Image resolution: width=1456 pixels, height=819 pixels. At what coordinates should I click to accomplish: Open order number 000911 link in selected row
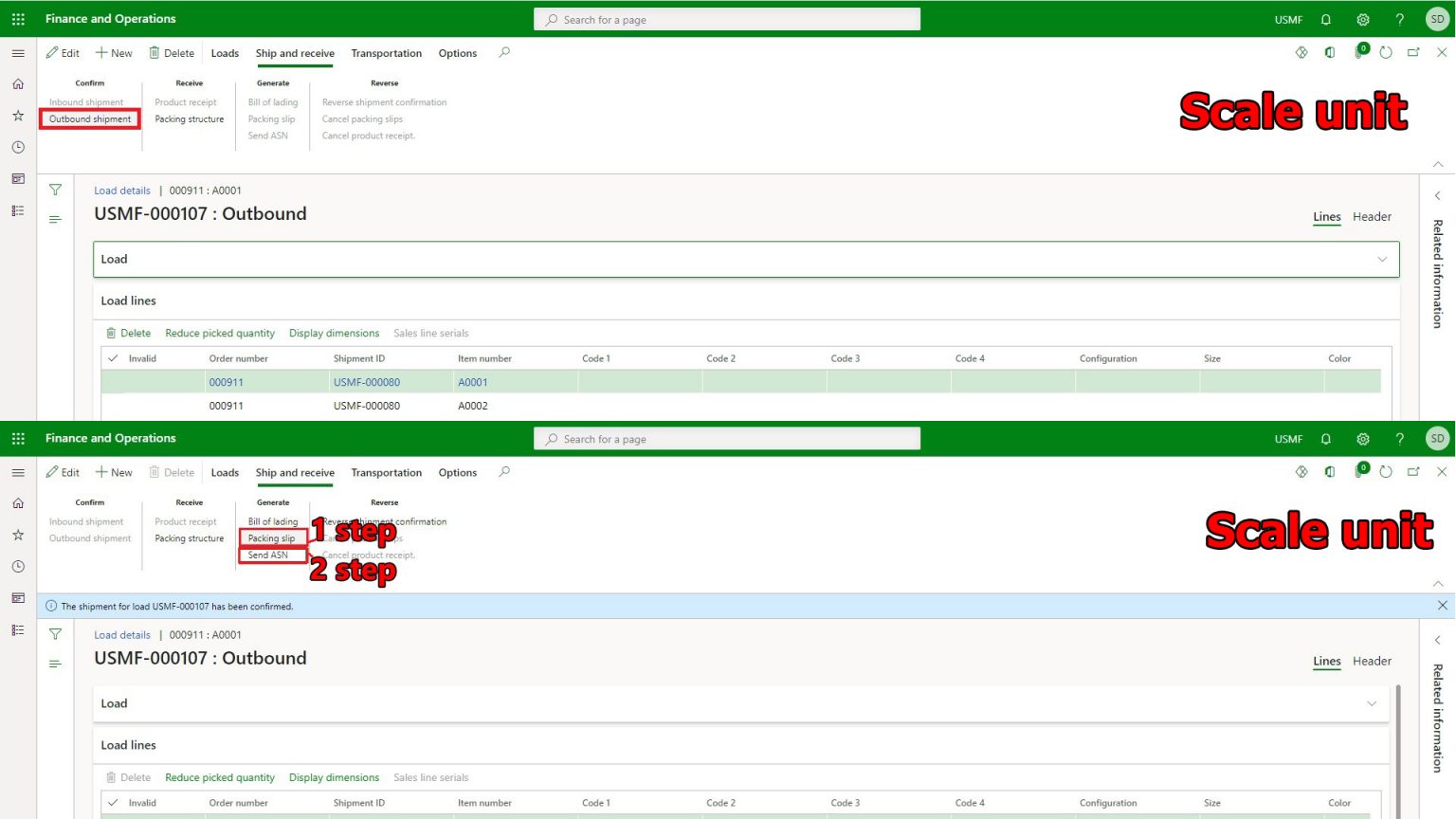(227, 383)
